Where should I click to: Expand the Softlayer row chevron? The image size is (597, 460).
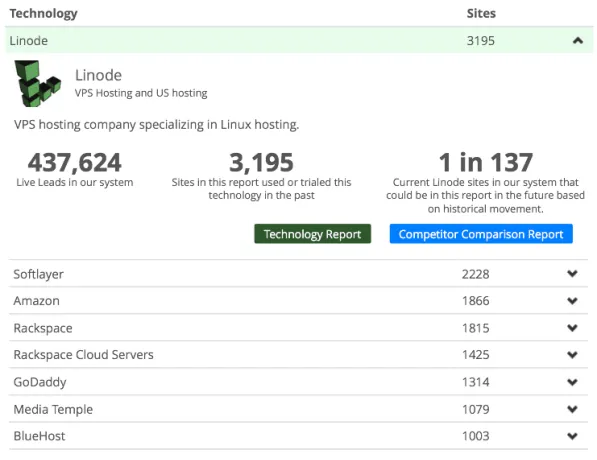572,273
